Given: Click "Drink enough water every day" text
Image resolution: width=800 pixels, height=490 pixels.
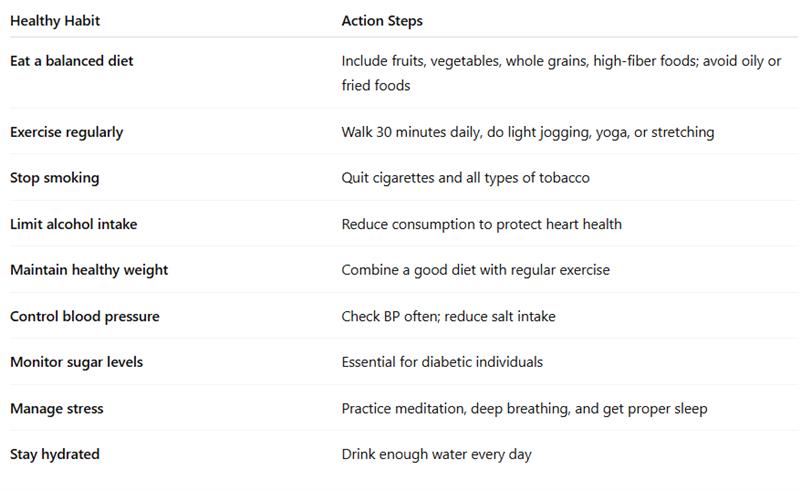Looking at the screenshot, I should 436,454.
